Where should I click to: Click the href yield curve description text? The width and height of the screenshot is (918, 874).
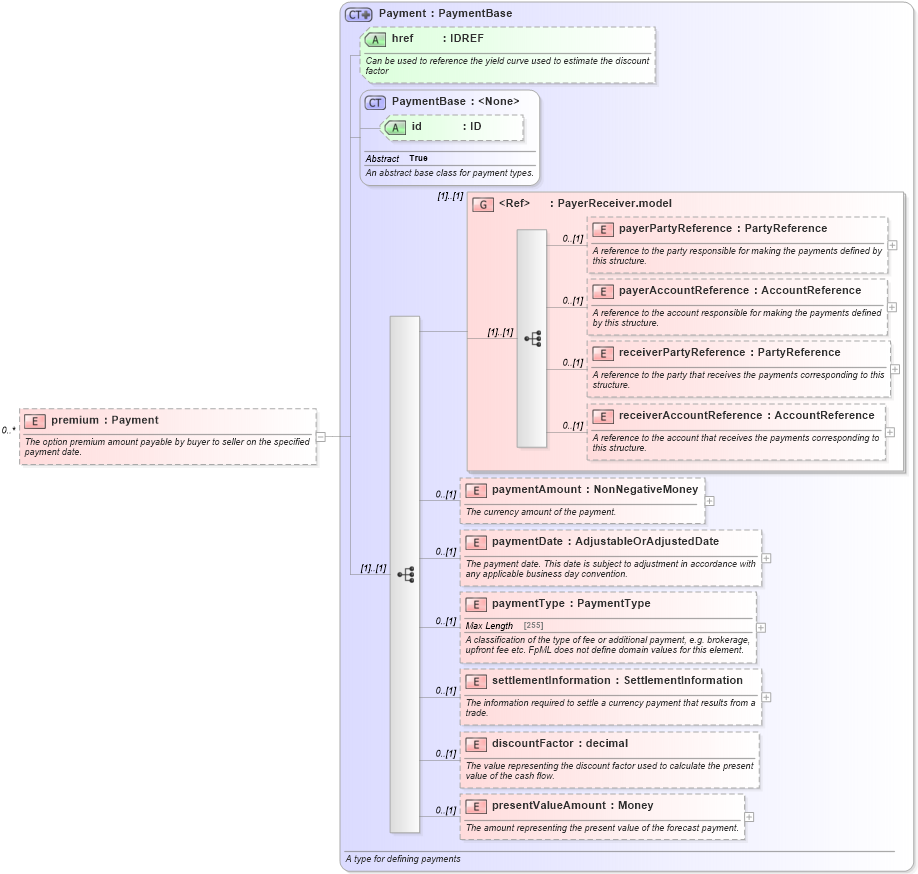[507, 66]
